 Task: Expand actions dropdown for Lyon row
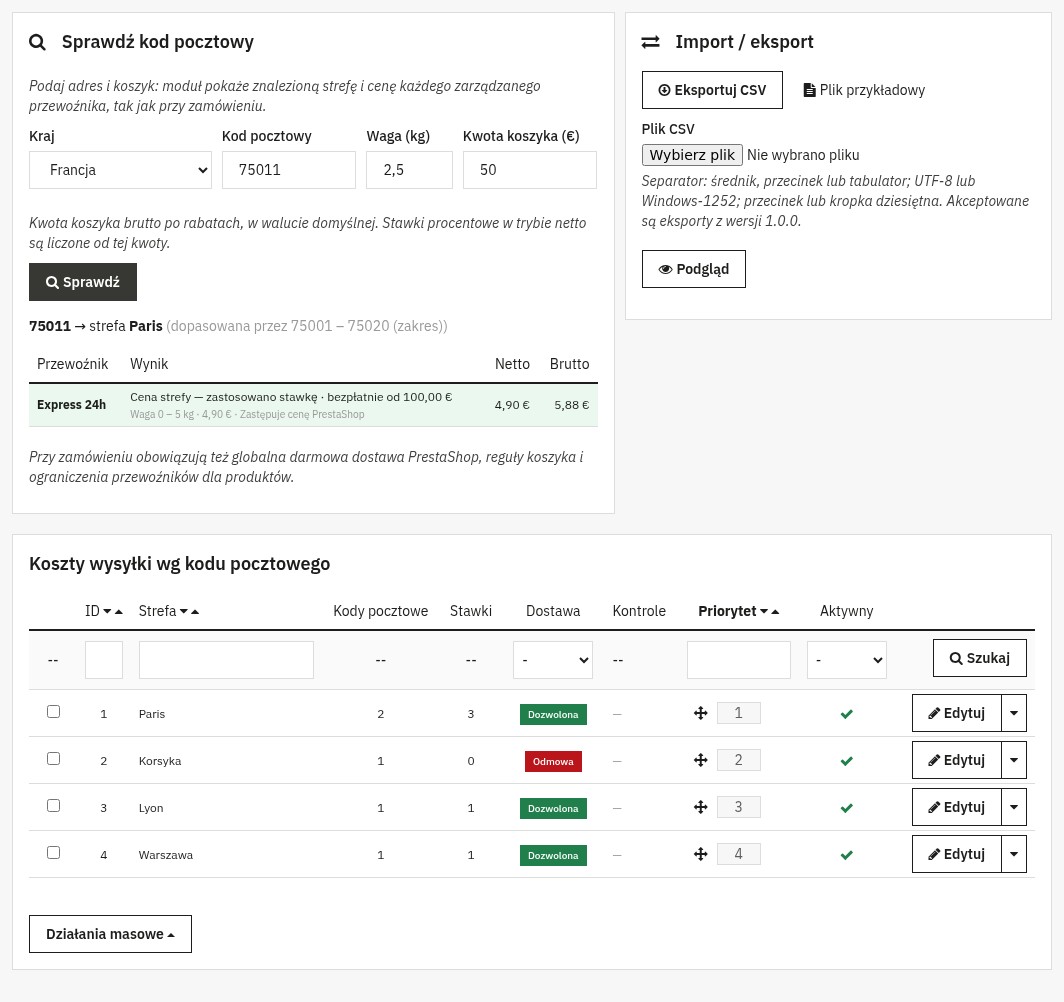click(x=1014, y=807)
